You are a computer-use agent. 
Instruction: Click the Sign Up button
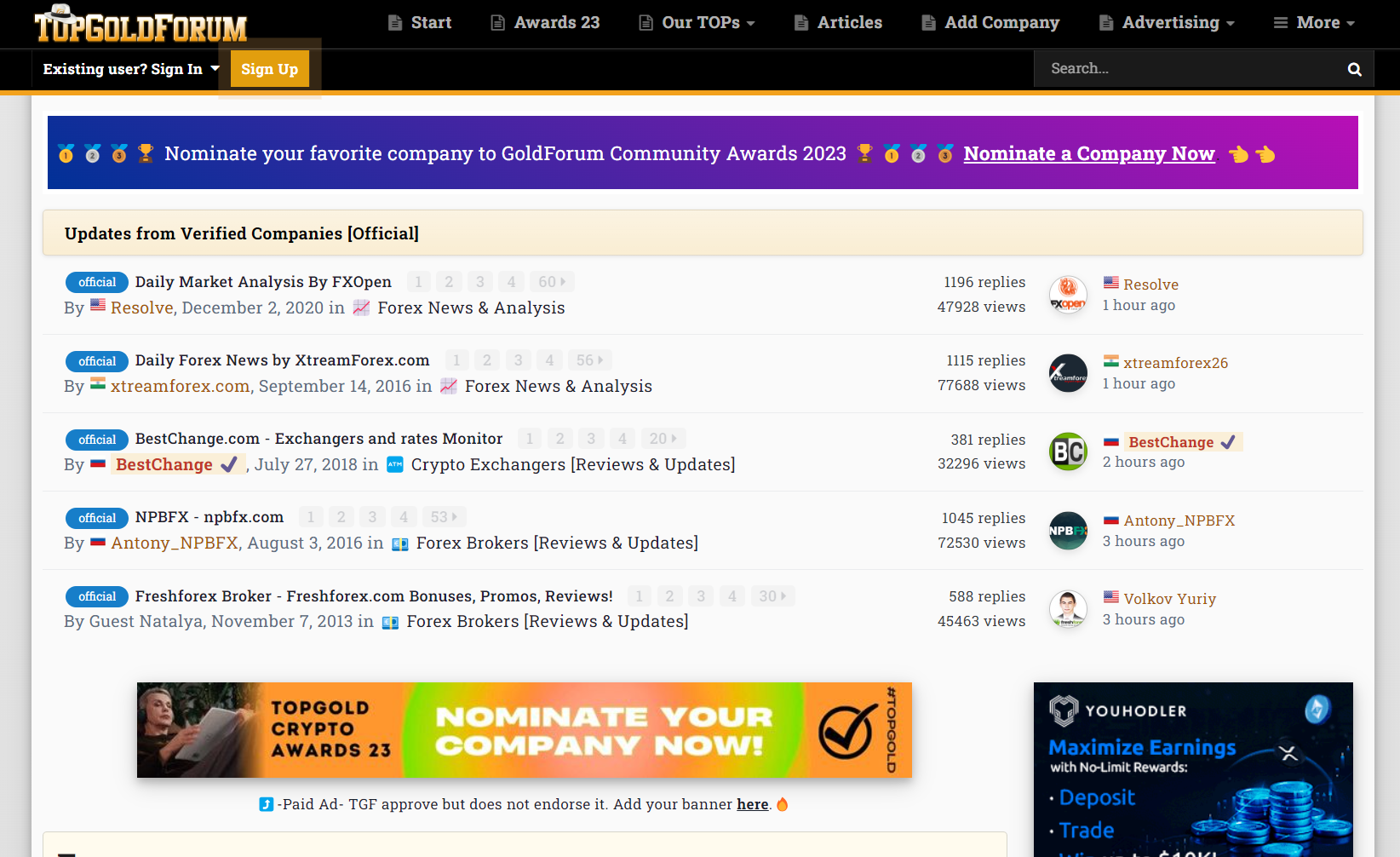click(x=270, y=69)
